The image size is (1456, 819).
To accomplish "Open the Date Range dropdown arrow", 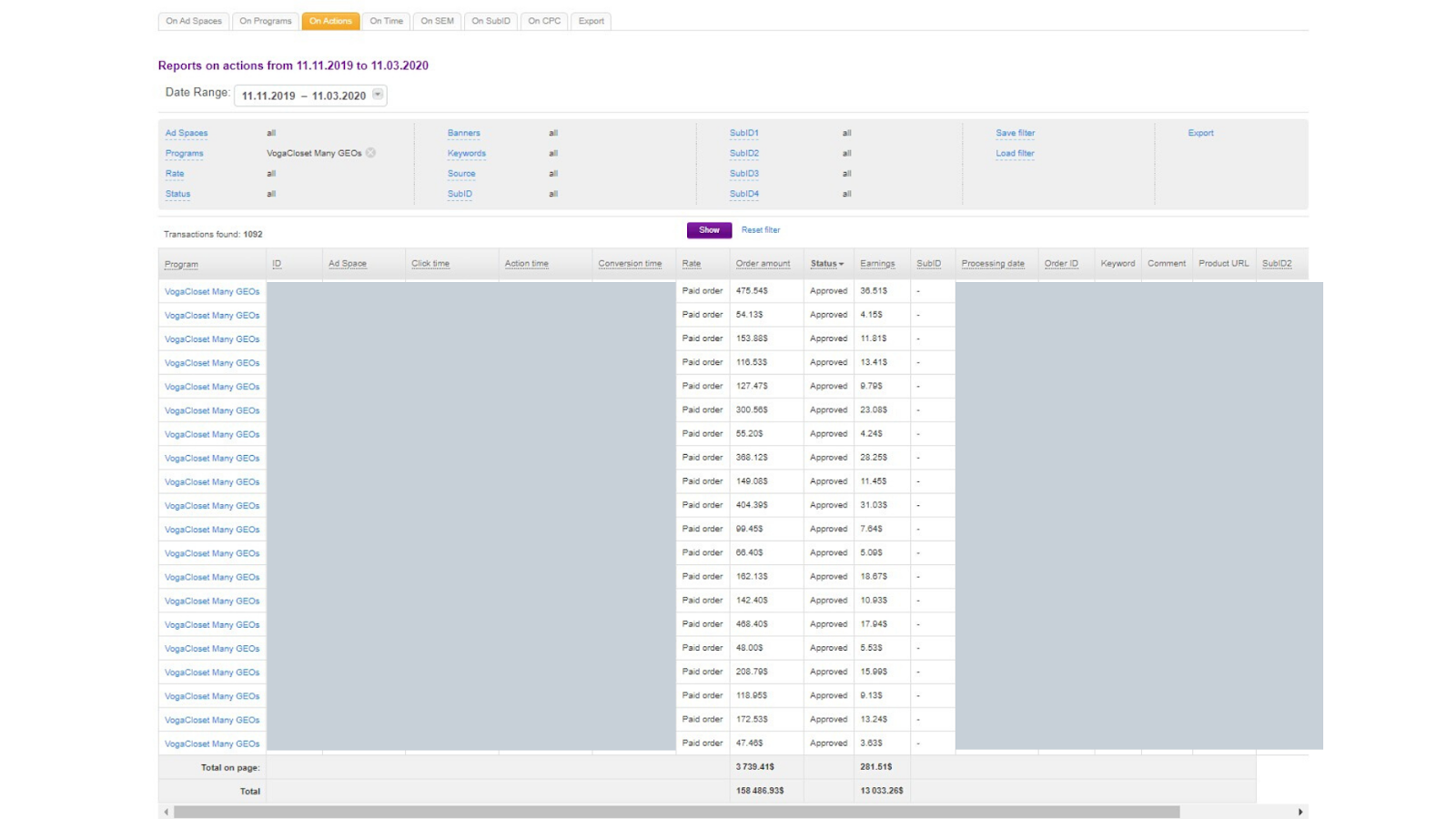I will [378, 95].
